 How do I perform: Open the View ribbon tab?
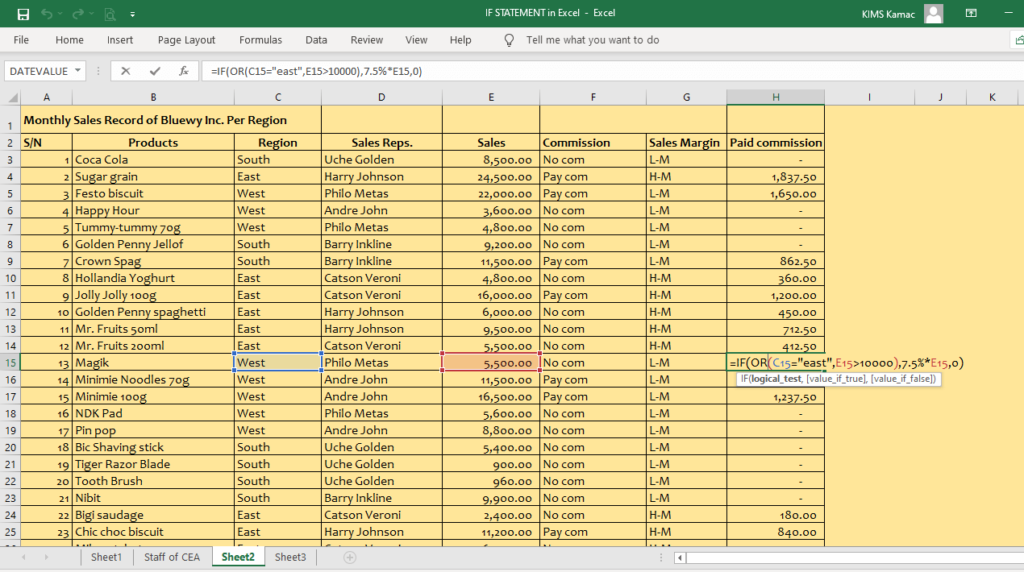coord(416,40)
